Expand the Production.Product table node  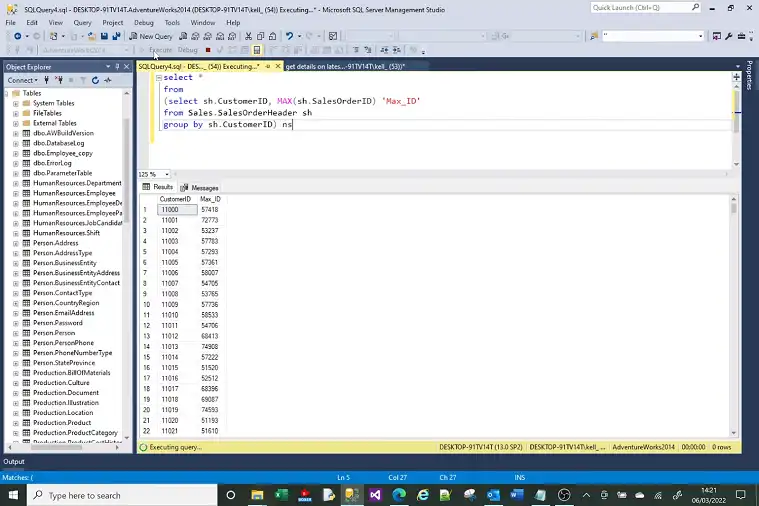pyautogui.click(x=15, y=423)
